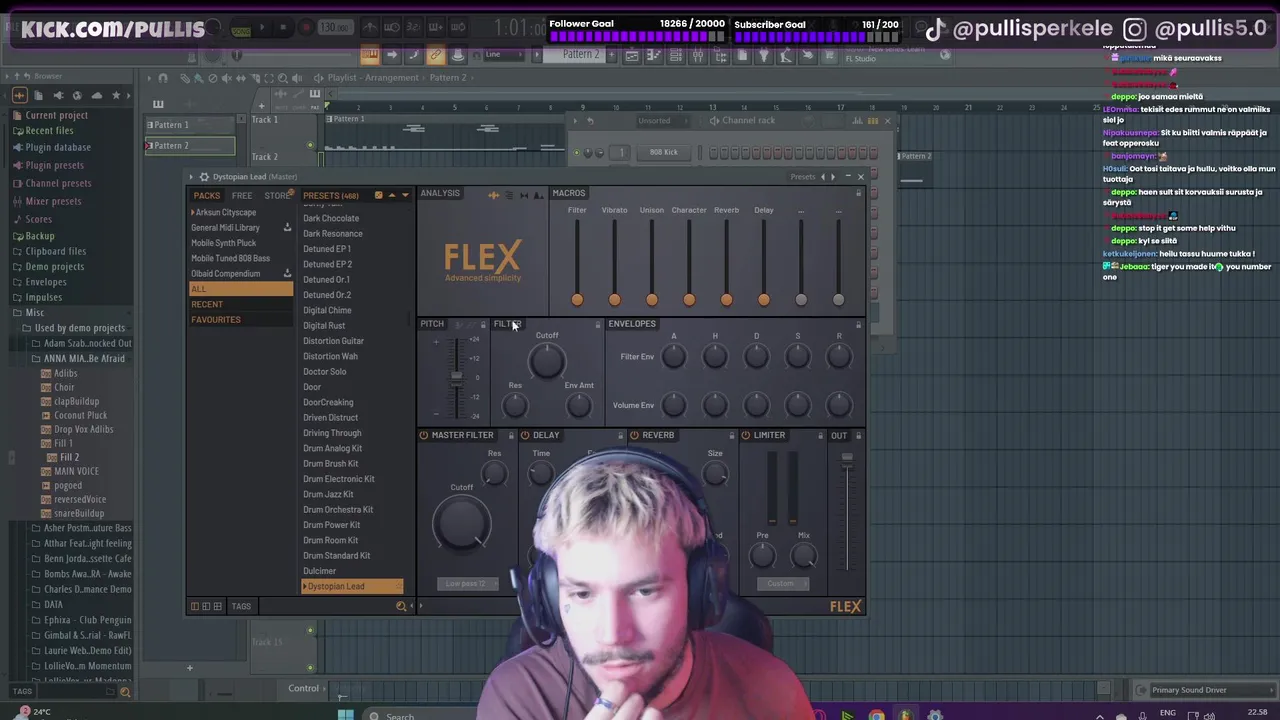1280x720 pixels.
Task: Toggle the MASTER FILTER power button
Action: (424, 436)
